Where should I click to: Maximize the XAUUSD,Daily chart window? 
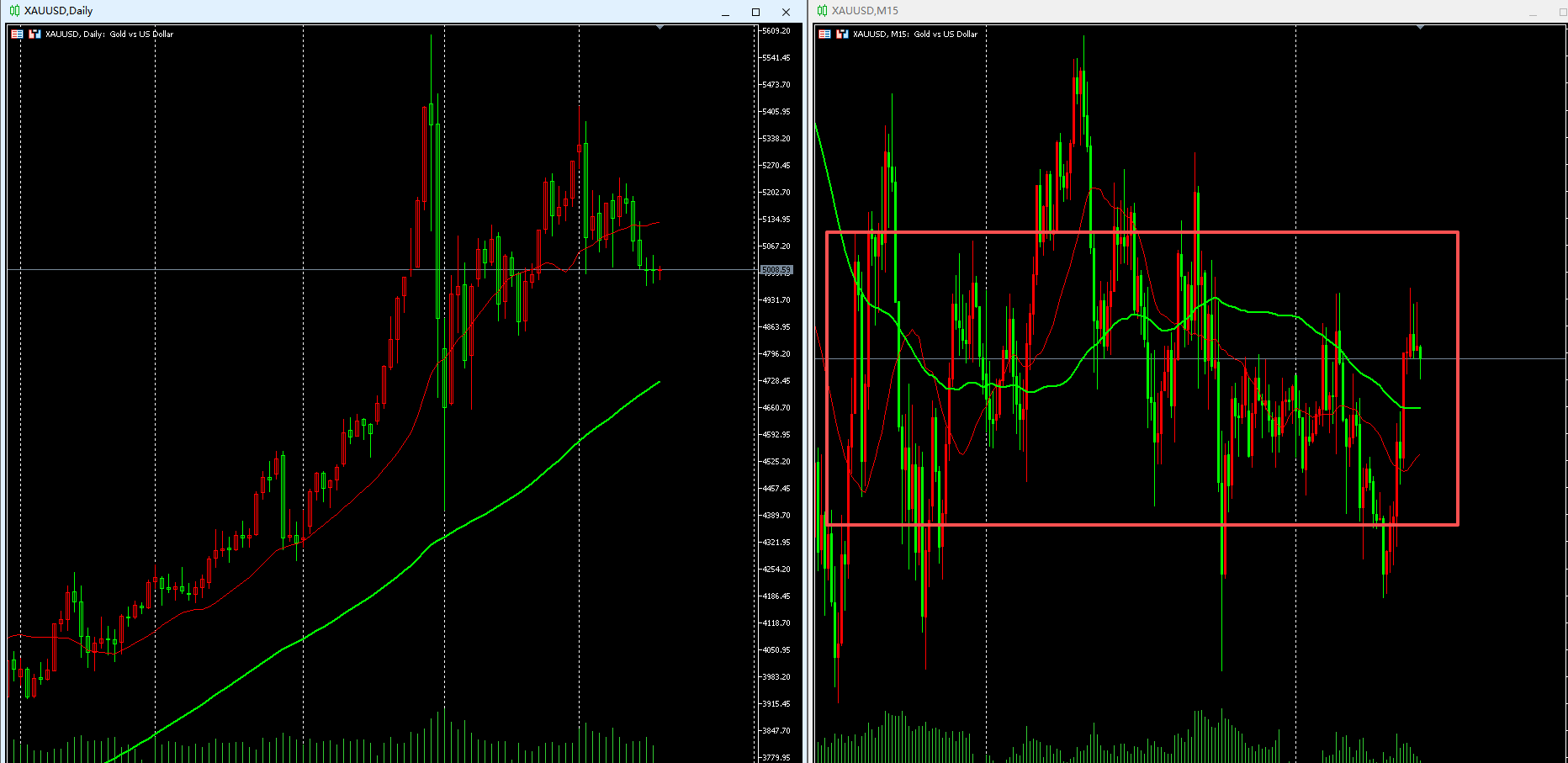755,12
